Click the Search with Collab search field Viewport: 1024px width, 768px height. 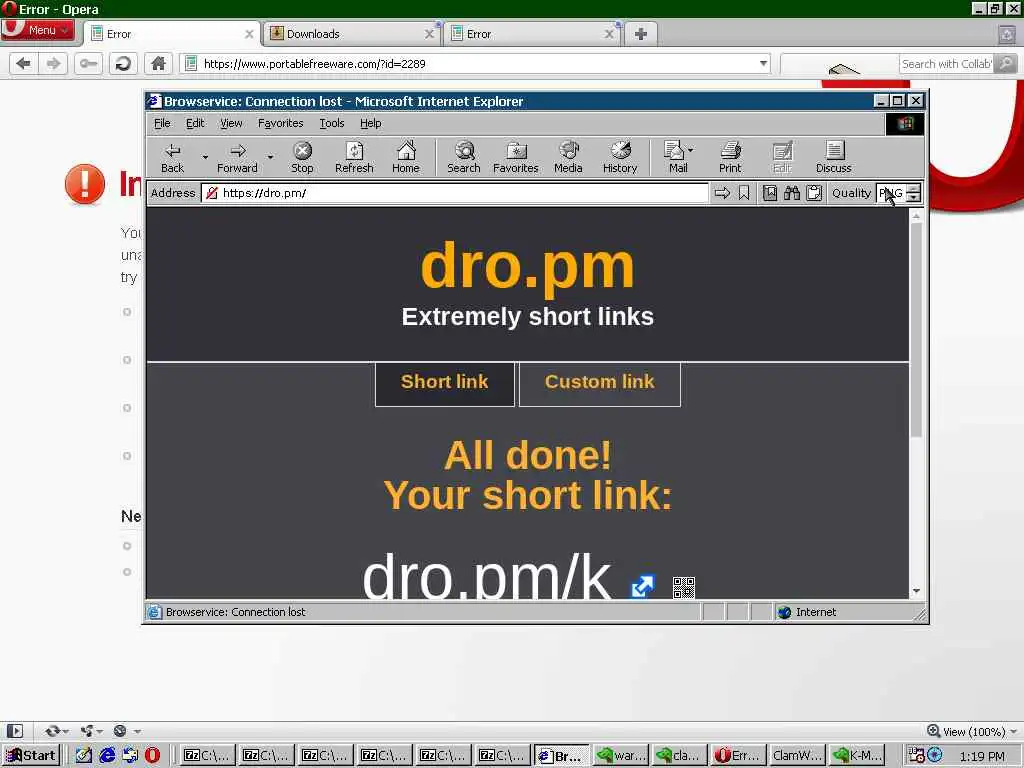(946, 63)
